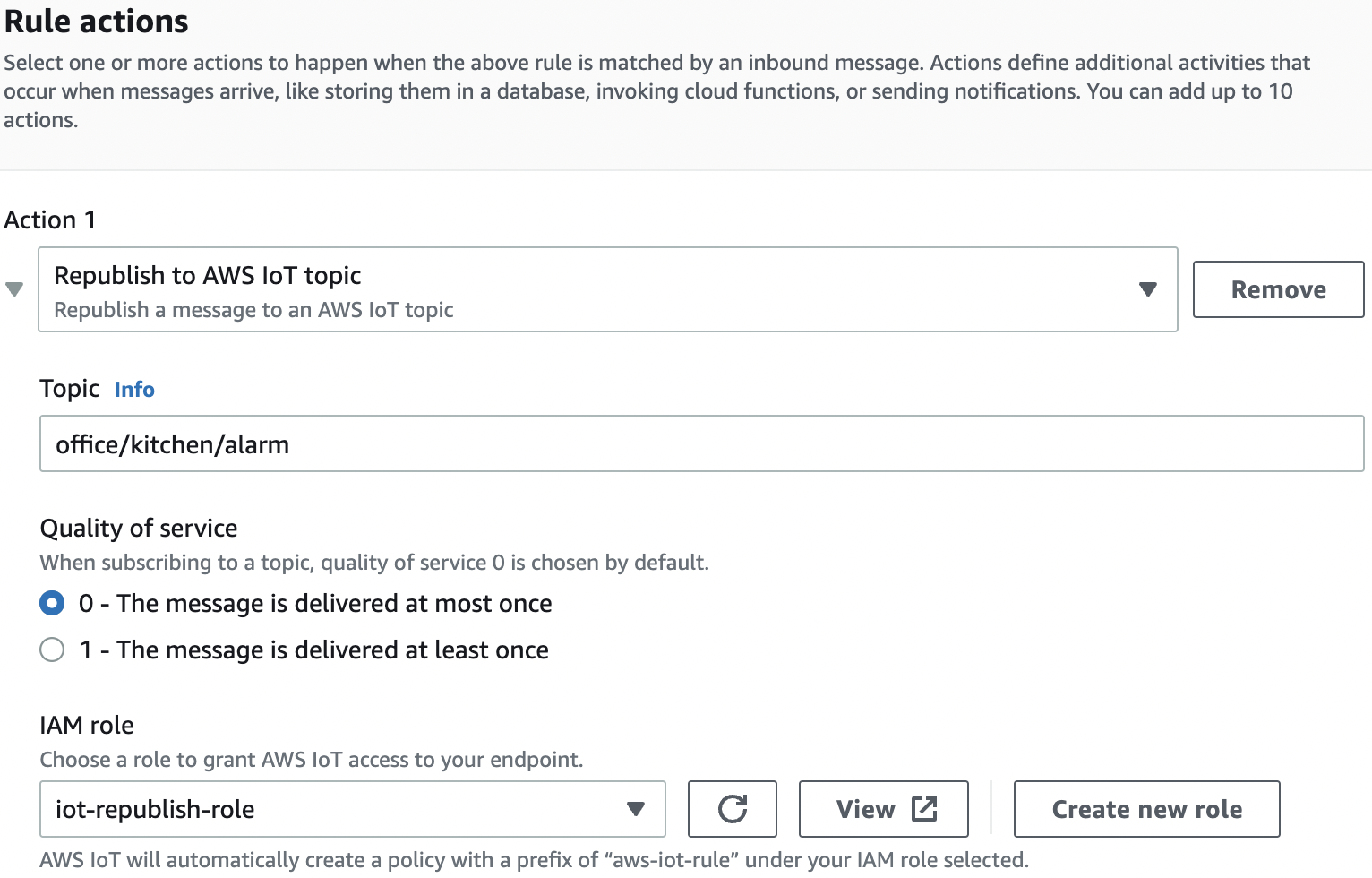
Task: Select QoS 0 delivered at most once
Action: click(52, 603)
